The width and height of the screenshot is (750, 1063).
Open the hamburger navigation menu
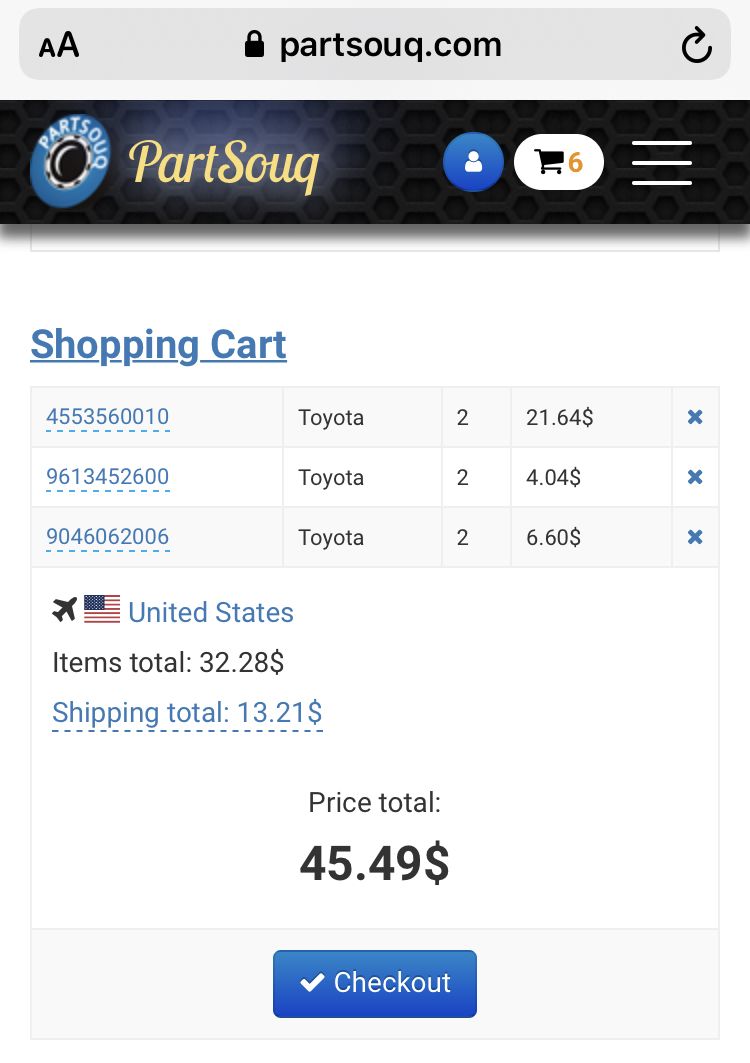[x=662, y=163]
